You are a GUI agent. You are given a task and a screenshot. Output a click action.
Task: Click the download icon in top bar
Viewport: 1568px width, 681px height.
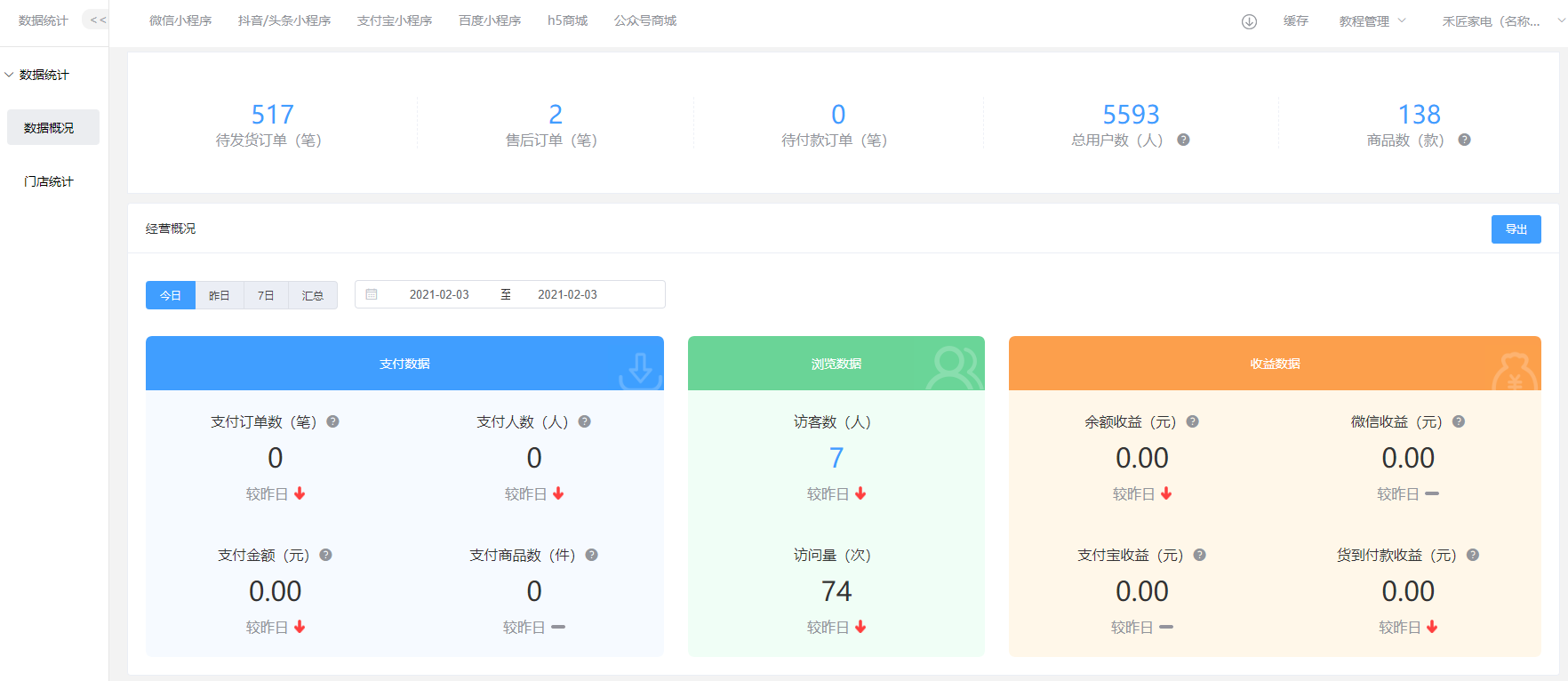[x=1249, y=21]
